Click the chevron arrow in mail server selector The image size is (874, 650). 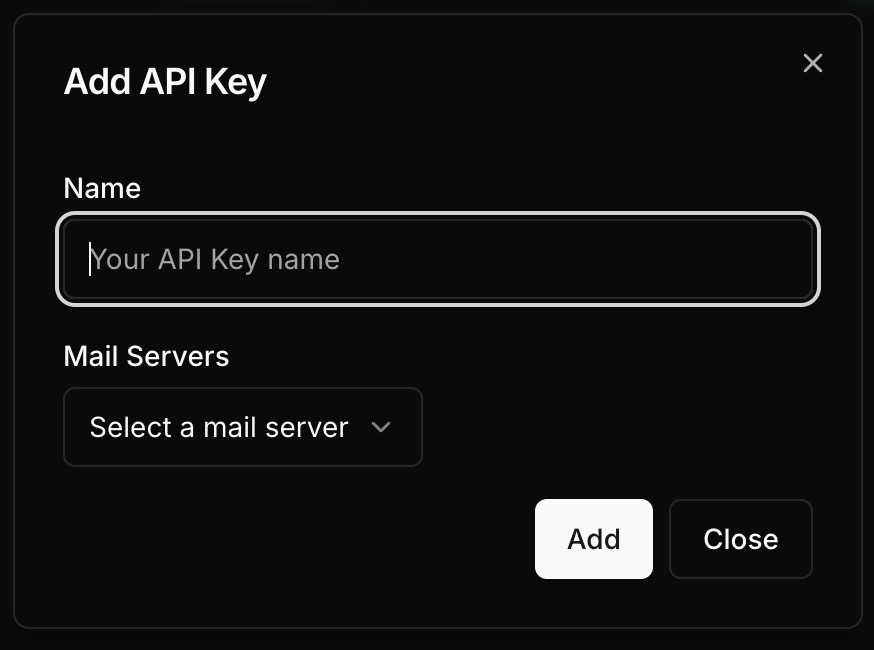pyautogui.click(x=380, y=427)
